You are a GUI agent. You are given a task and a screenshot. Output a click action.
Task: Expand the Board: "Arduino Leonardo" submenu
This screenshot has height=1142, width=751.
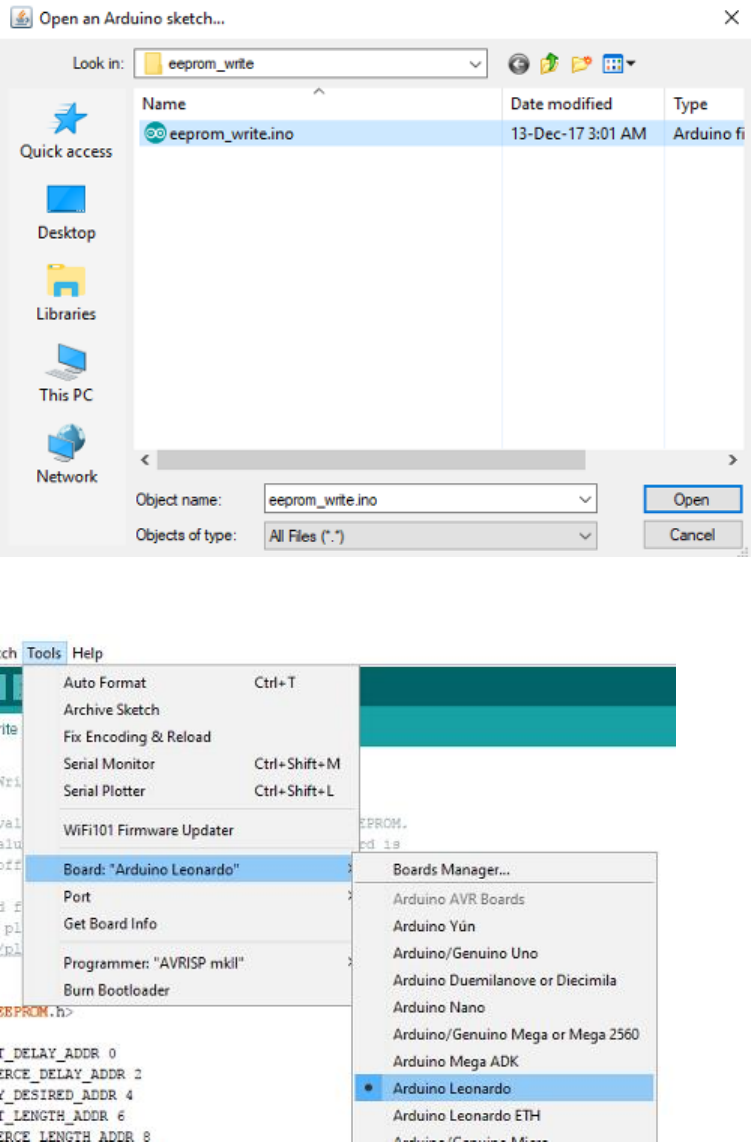(189, 870)
